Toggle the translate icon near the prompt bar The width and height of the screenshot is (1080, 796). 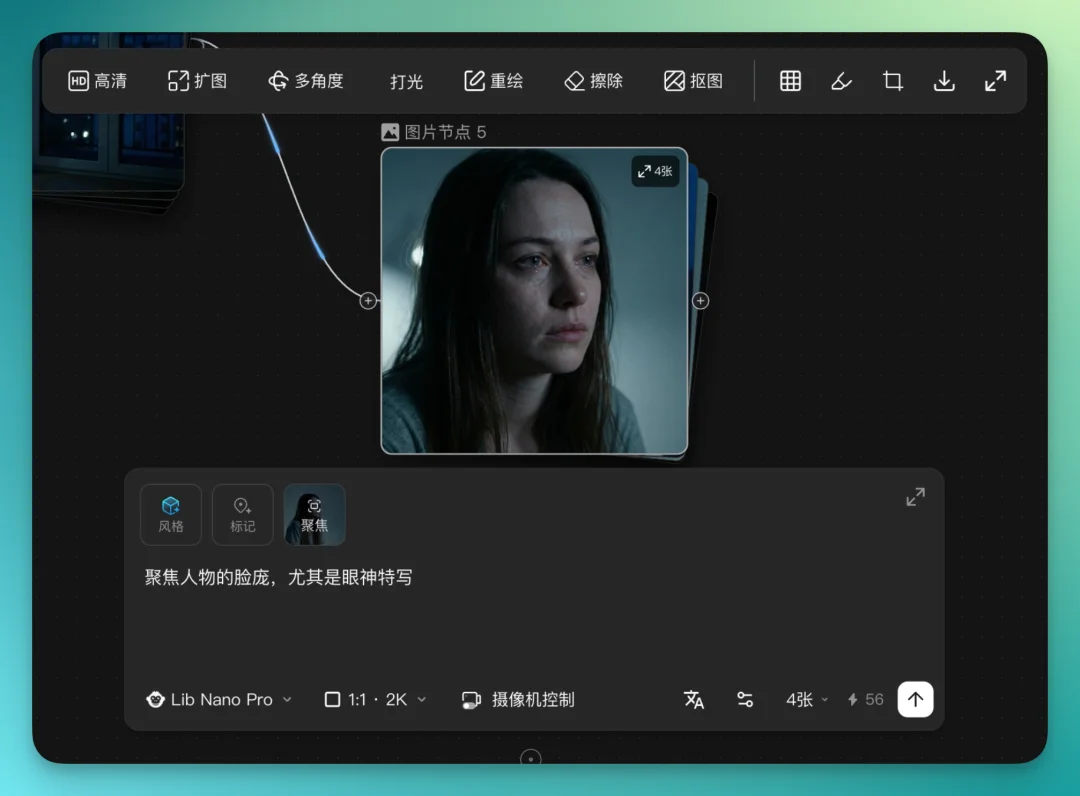694,700
